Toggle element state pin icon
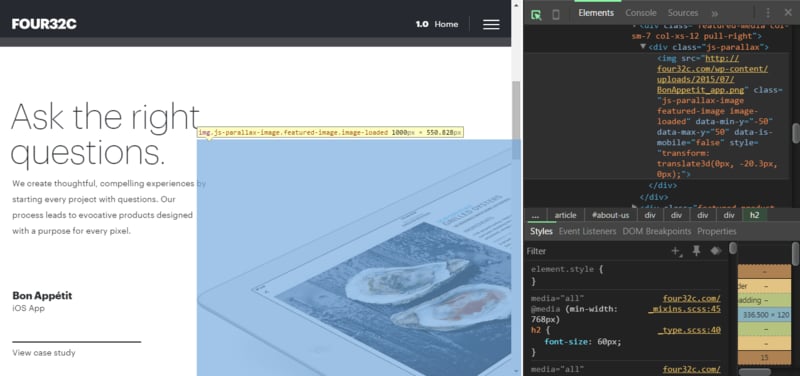Screen dimensions: 800x376 tap(696, 250)
